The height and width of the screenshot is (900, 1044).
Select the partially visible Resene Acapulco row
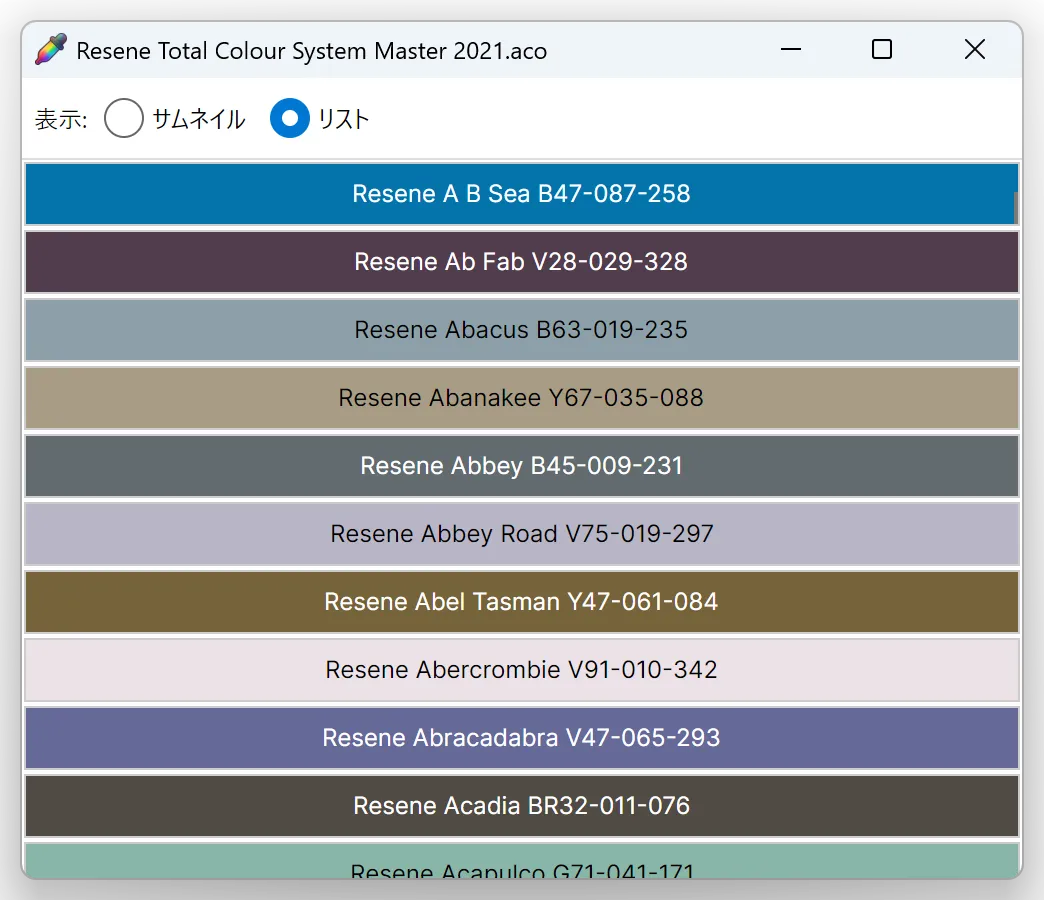point(520,862)
